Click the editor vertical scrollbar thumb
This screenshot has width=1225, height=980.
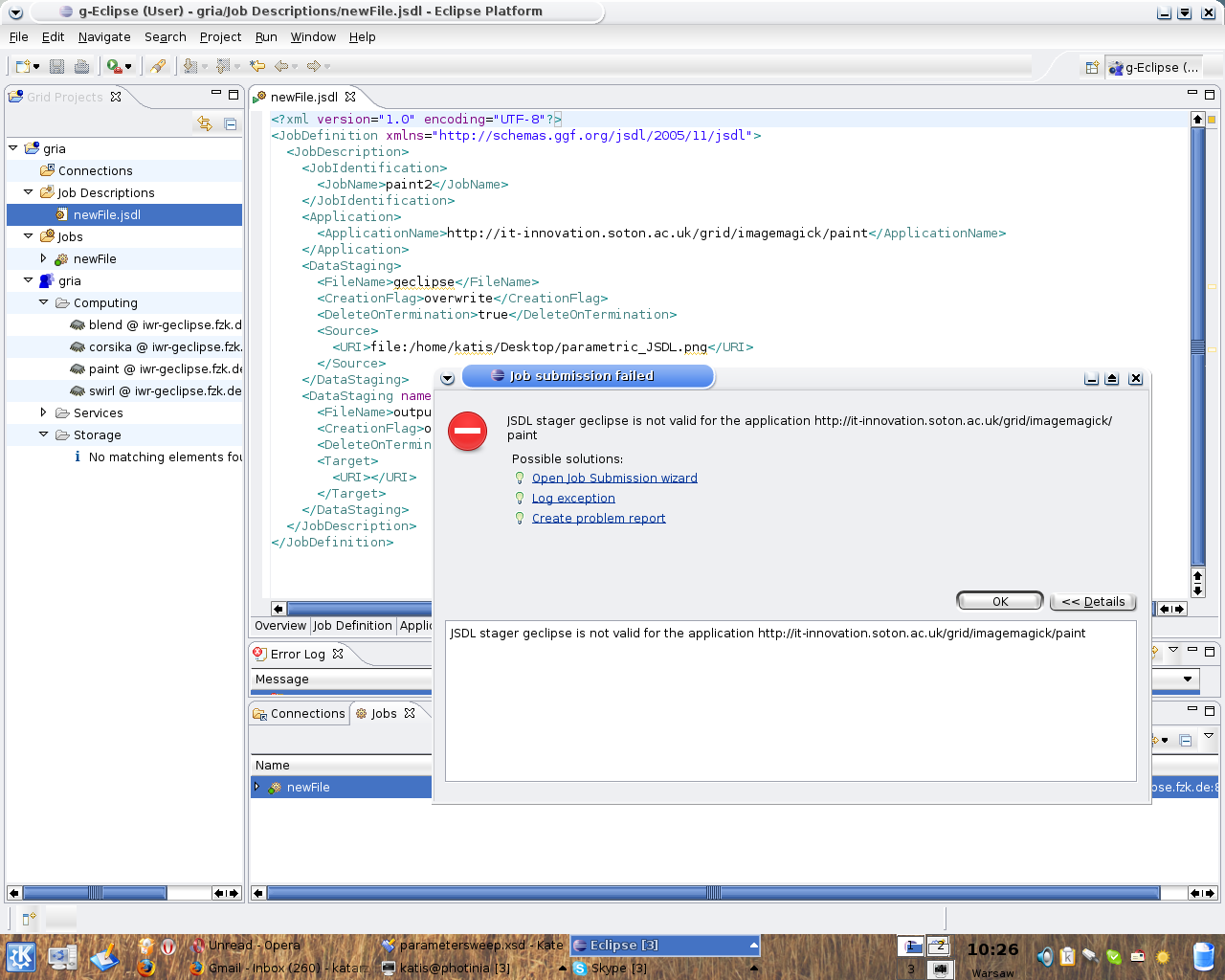tap(1197, 346)
